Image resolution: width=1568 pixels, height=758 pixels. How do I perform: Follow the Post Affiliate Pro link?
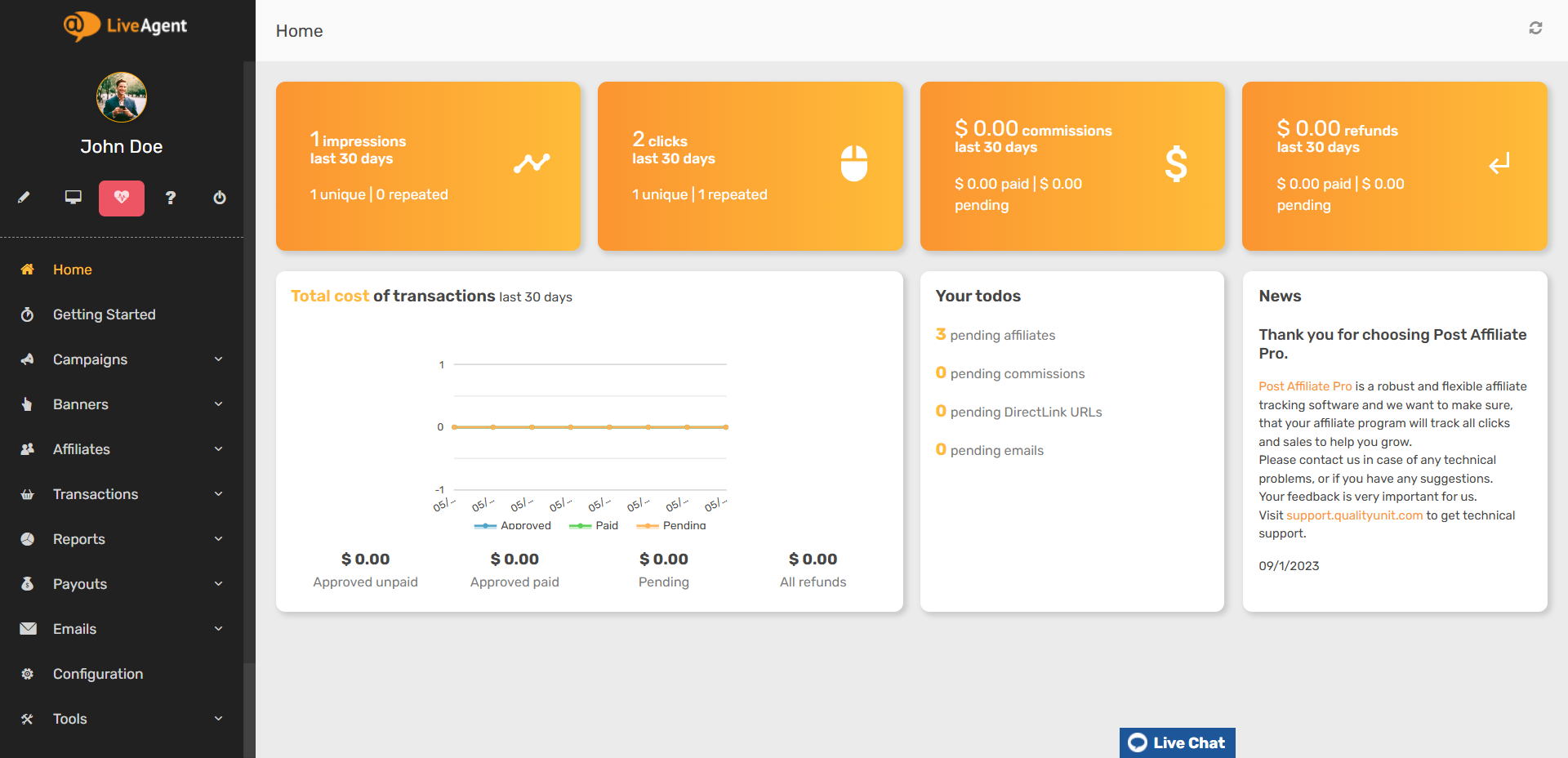click(1305, 386)
